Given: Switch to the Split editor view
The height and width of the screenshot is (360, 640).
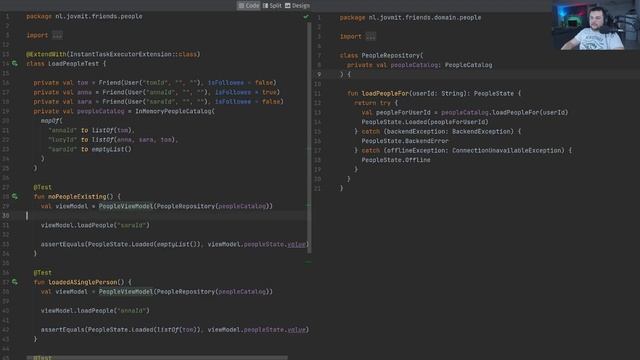Looking at the screenshot, I should [x=272, y=5].
